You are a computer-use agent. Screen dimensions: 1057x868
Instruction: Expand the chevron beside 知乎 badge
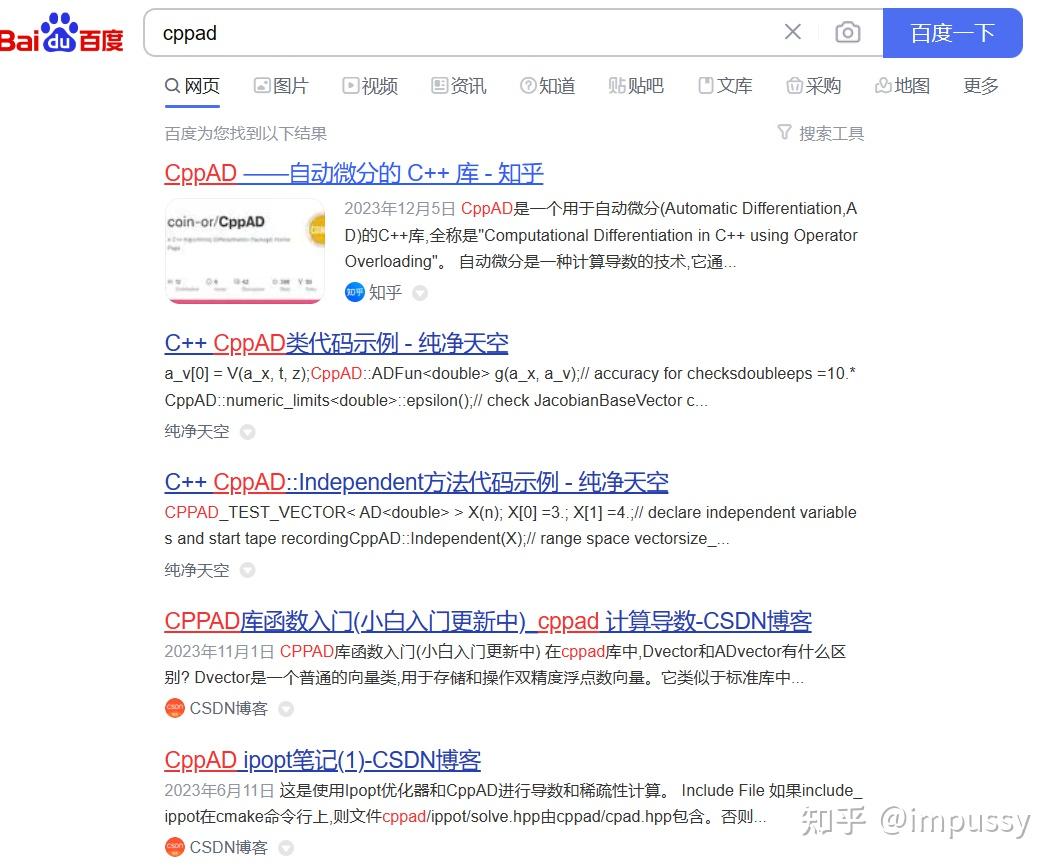(419, 293)
